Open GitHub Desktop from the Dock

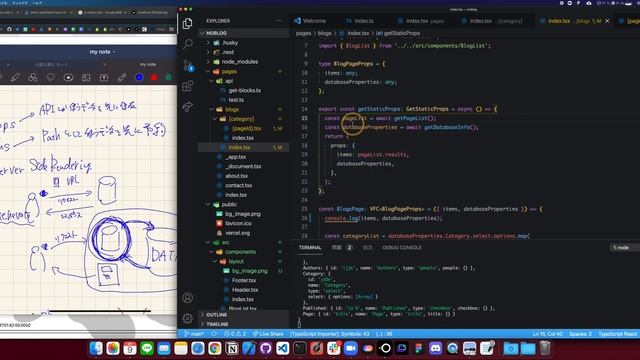(x=266, y=348)
